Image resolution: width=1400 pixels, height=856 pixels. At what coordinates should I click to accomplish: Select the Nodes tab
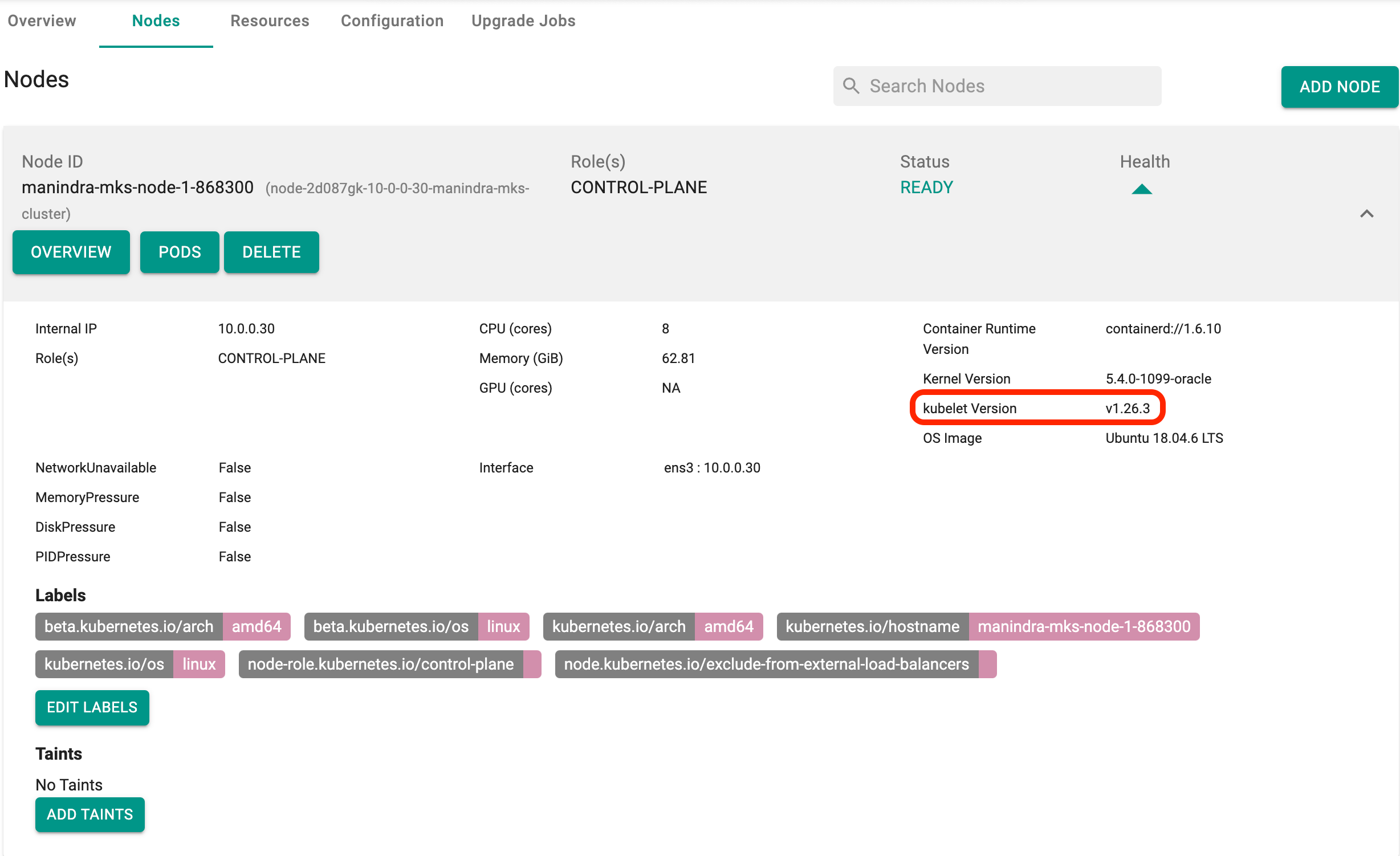(156, 21)
